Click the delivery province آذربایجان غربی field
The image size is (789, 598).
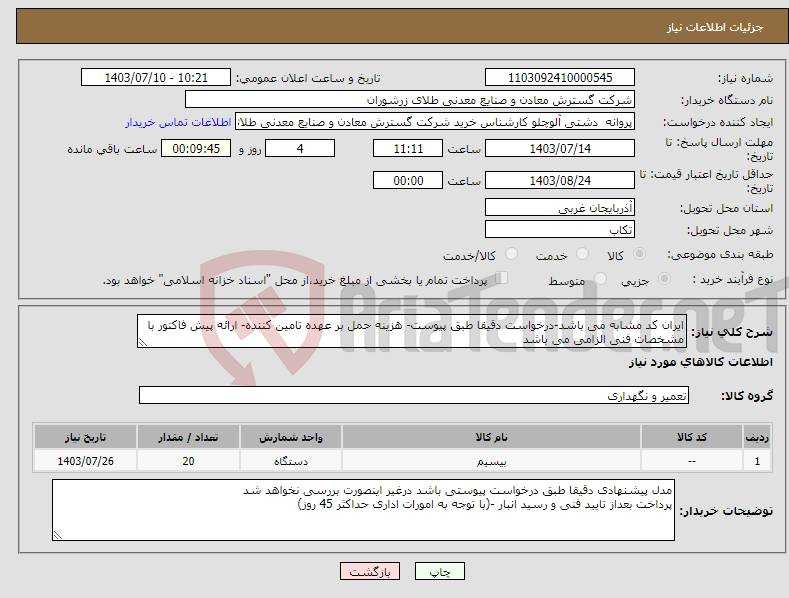(560, 207)
